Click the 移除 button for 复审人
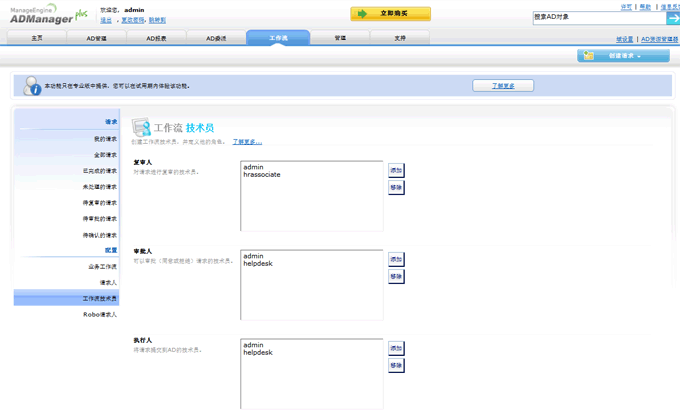680x414 pixels. [396, 188]
